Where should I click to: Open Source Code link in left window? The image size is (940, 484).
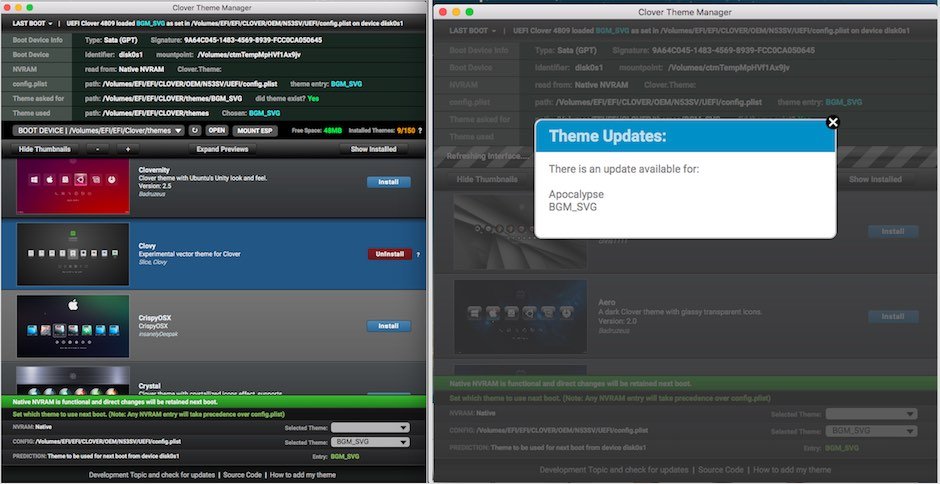coord(242,475)
